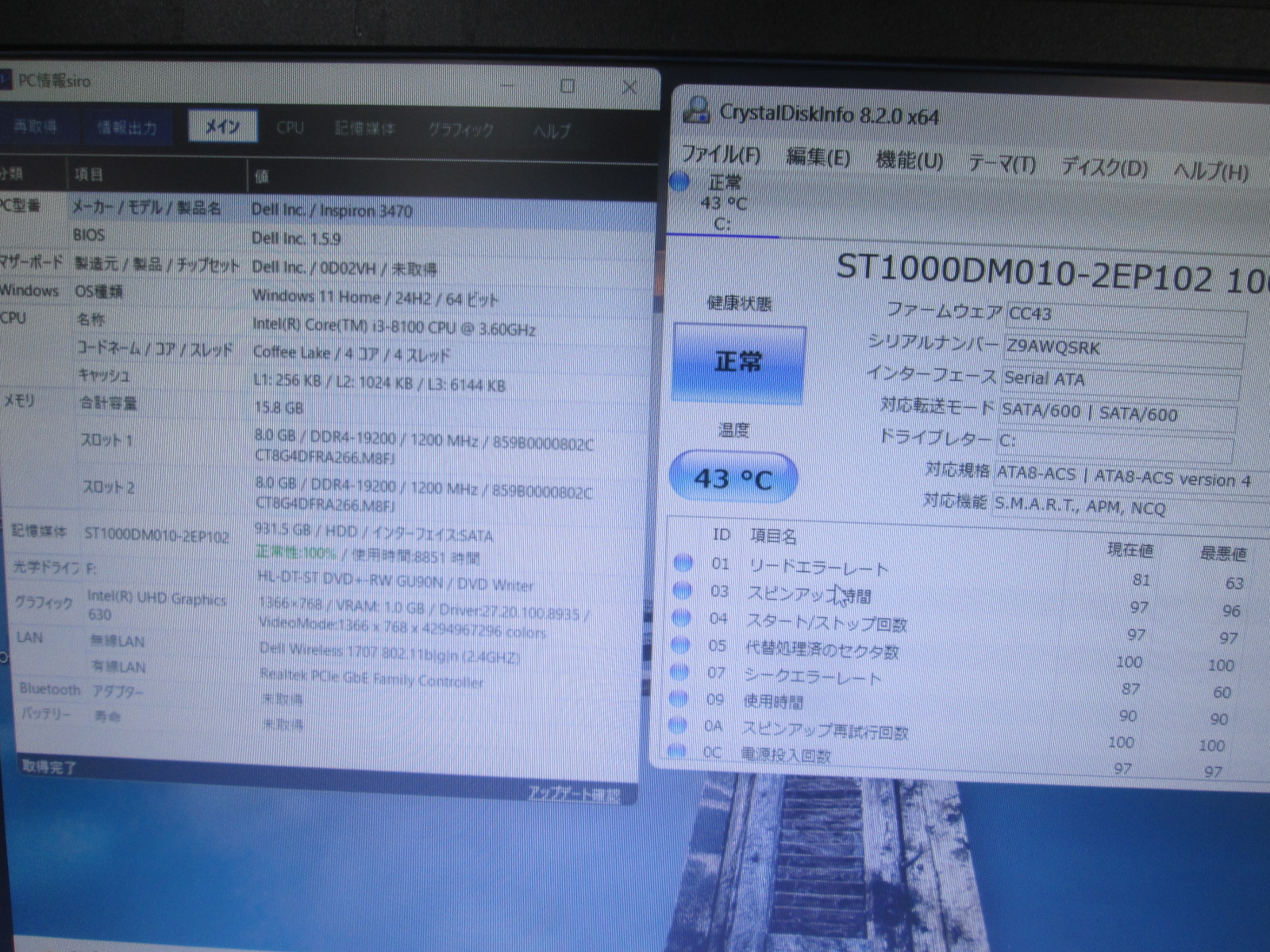Screen dimensions: 1270x952
Task: Click status dot for シークエラーレート row
Action: coord(679,671)
